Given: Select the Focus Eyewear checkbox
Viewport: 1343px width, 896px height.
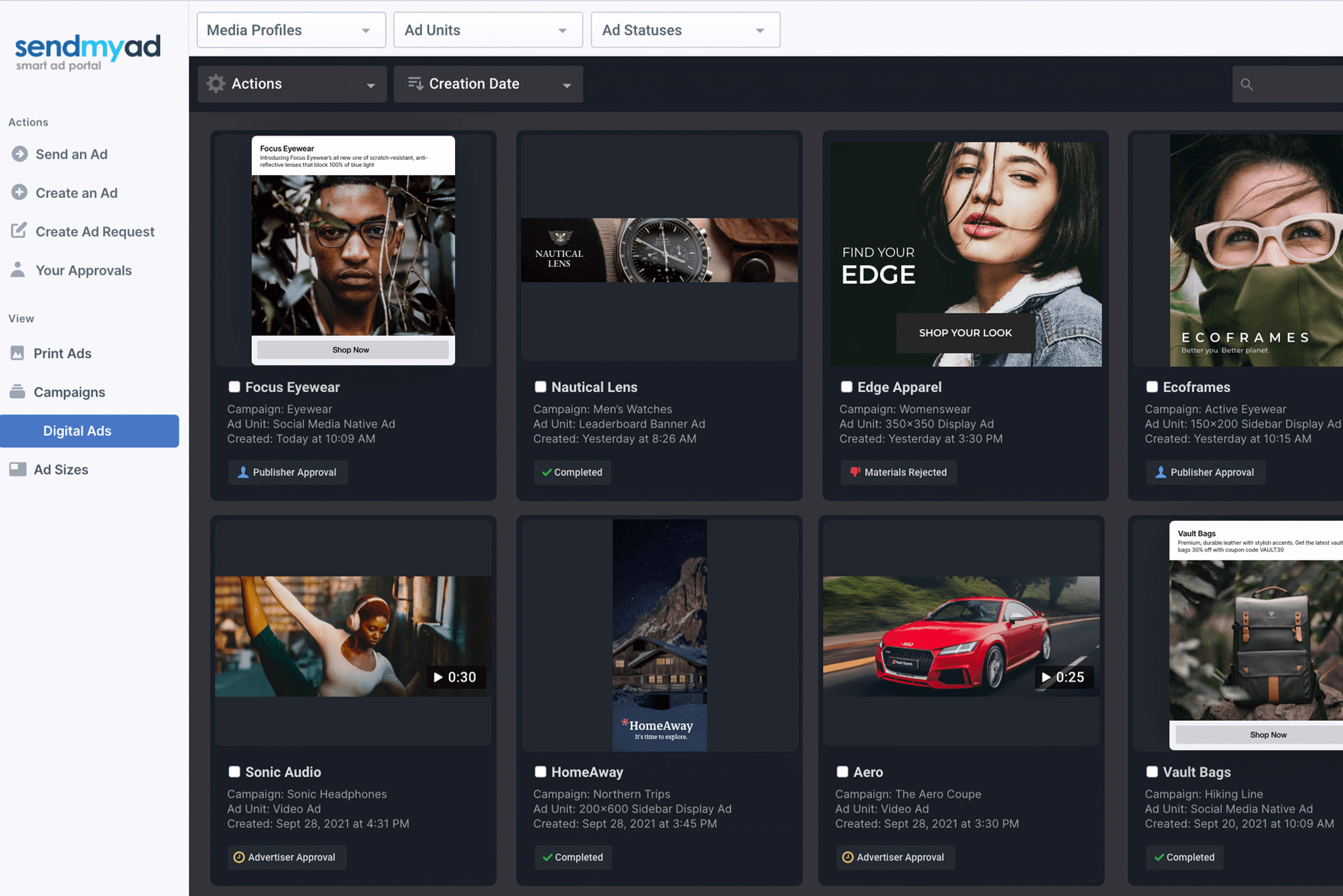Looking at the screenshot, I should coord(235,387).
